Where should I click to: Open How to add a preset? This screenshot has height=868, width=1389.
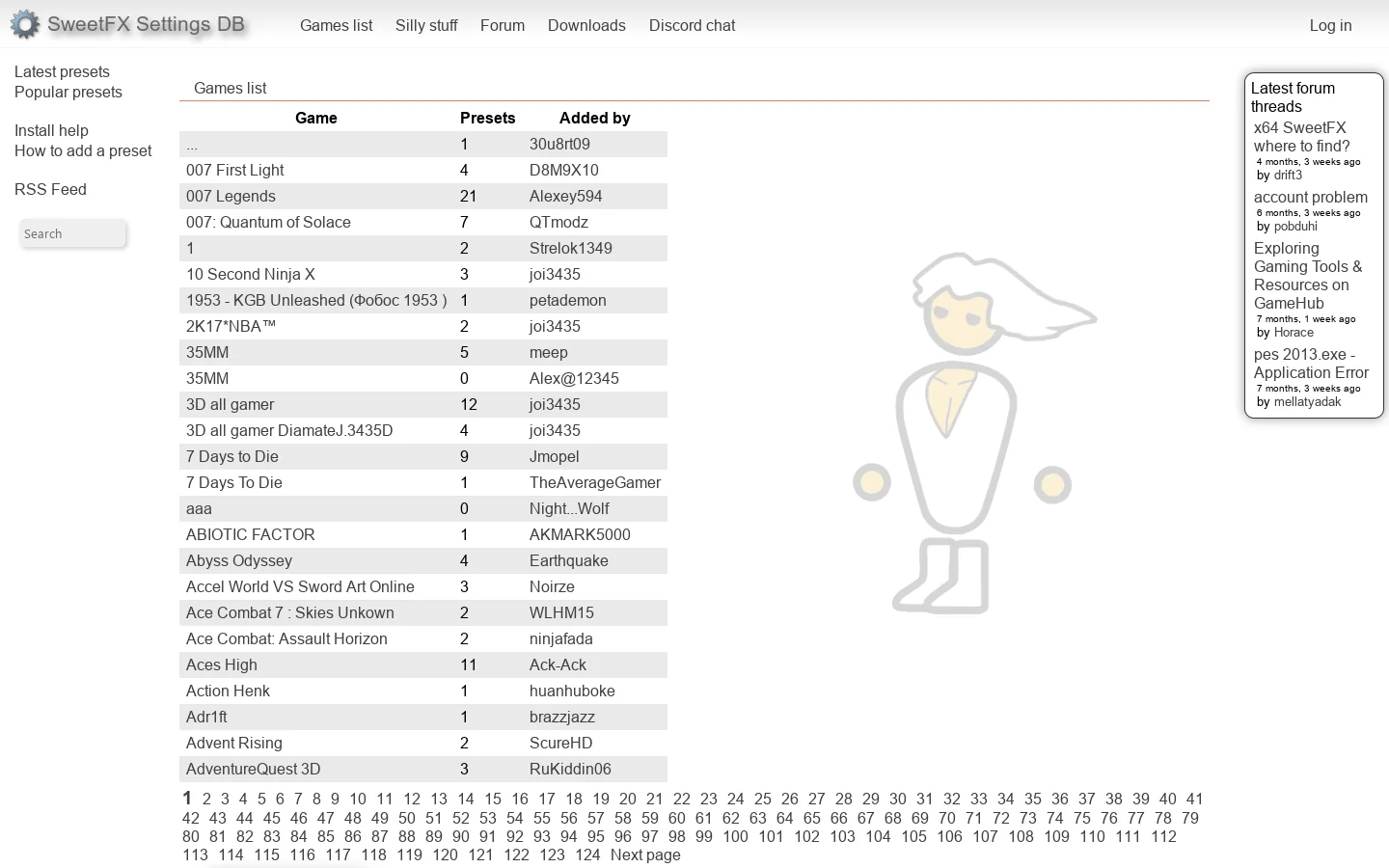point(83,150)
